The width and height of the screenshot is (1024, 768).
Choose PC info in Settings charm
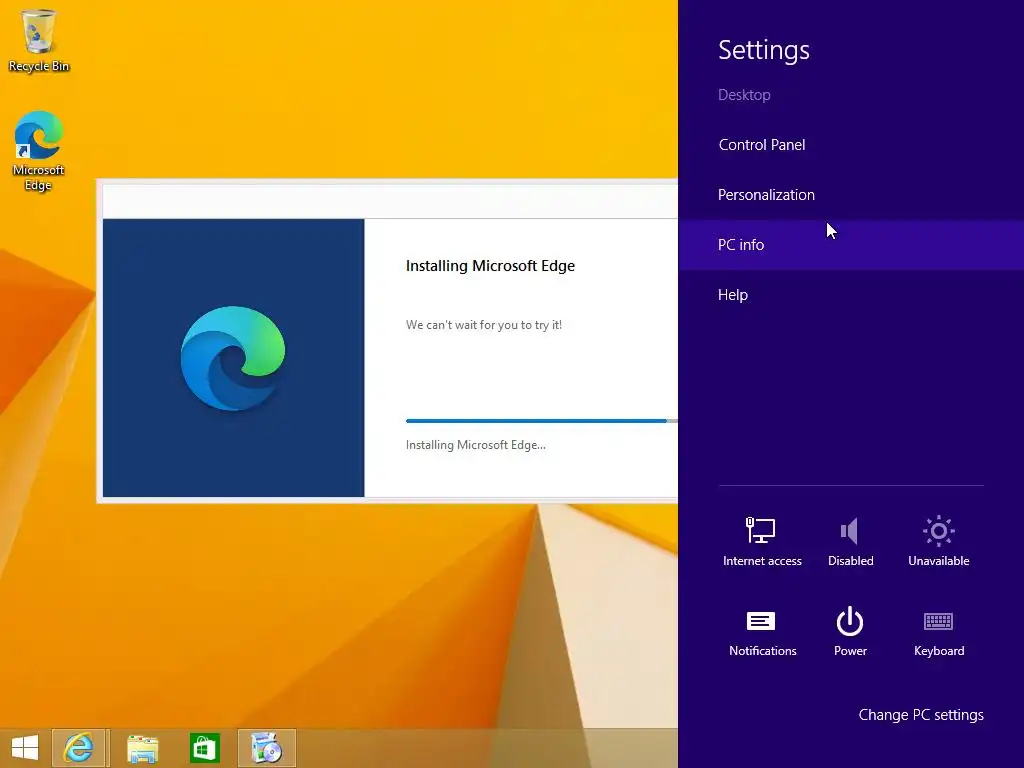pos(851,245)
